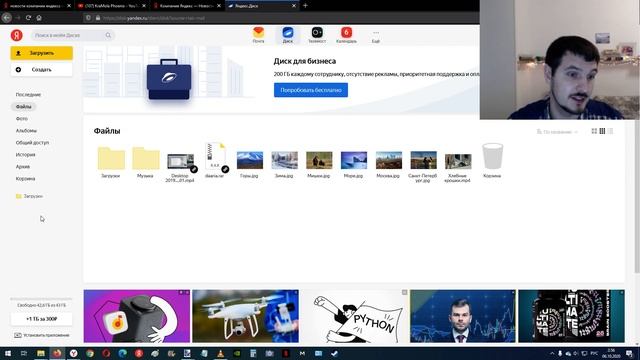Click the +1 ТБ за 300₽ button
The height and width of the screenshot is (360, 640).
[x=41, y=319]
